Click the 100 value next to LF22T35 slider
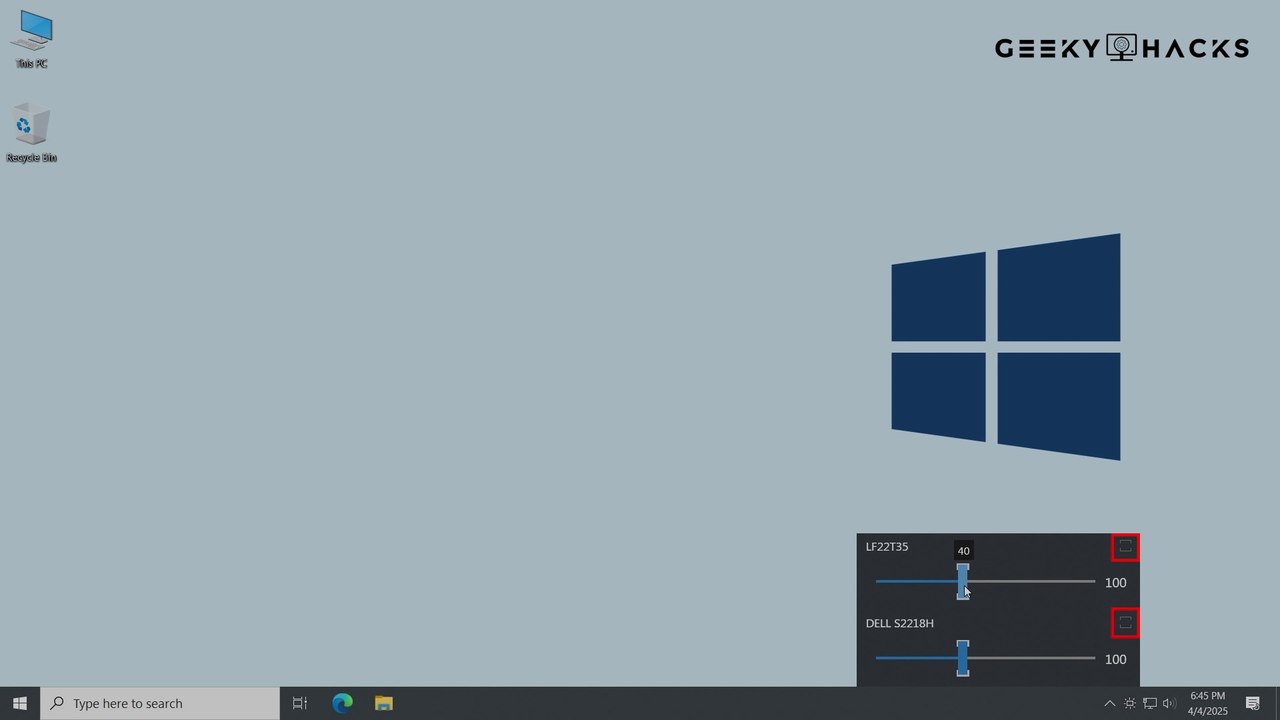 click(1116, 583)
